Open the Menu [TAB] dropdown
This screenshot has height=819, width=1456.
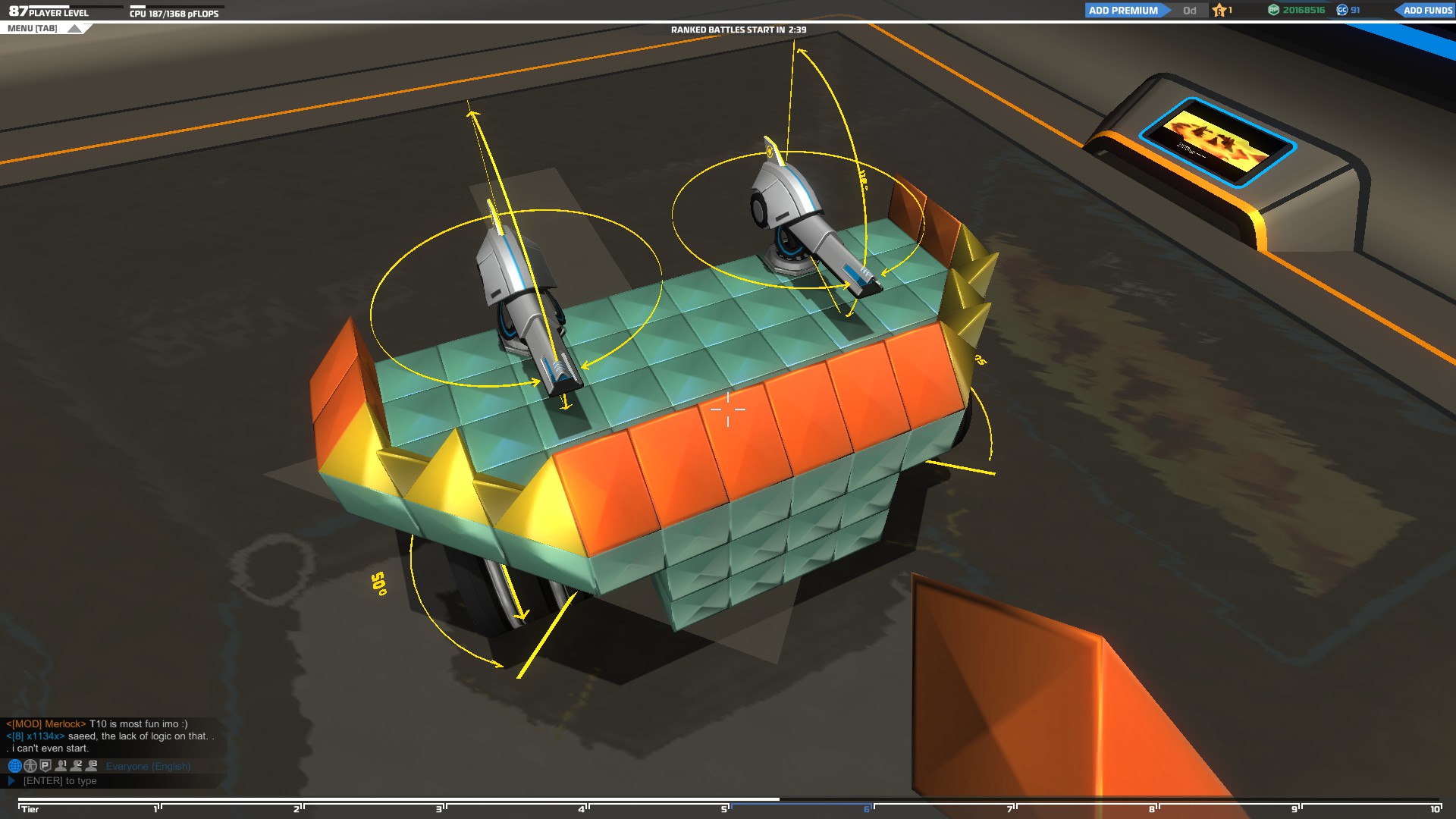tap(33, 29)
